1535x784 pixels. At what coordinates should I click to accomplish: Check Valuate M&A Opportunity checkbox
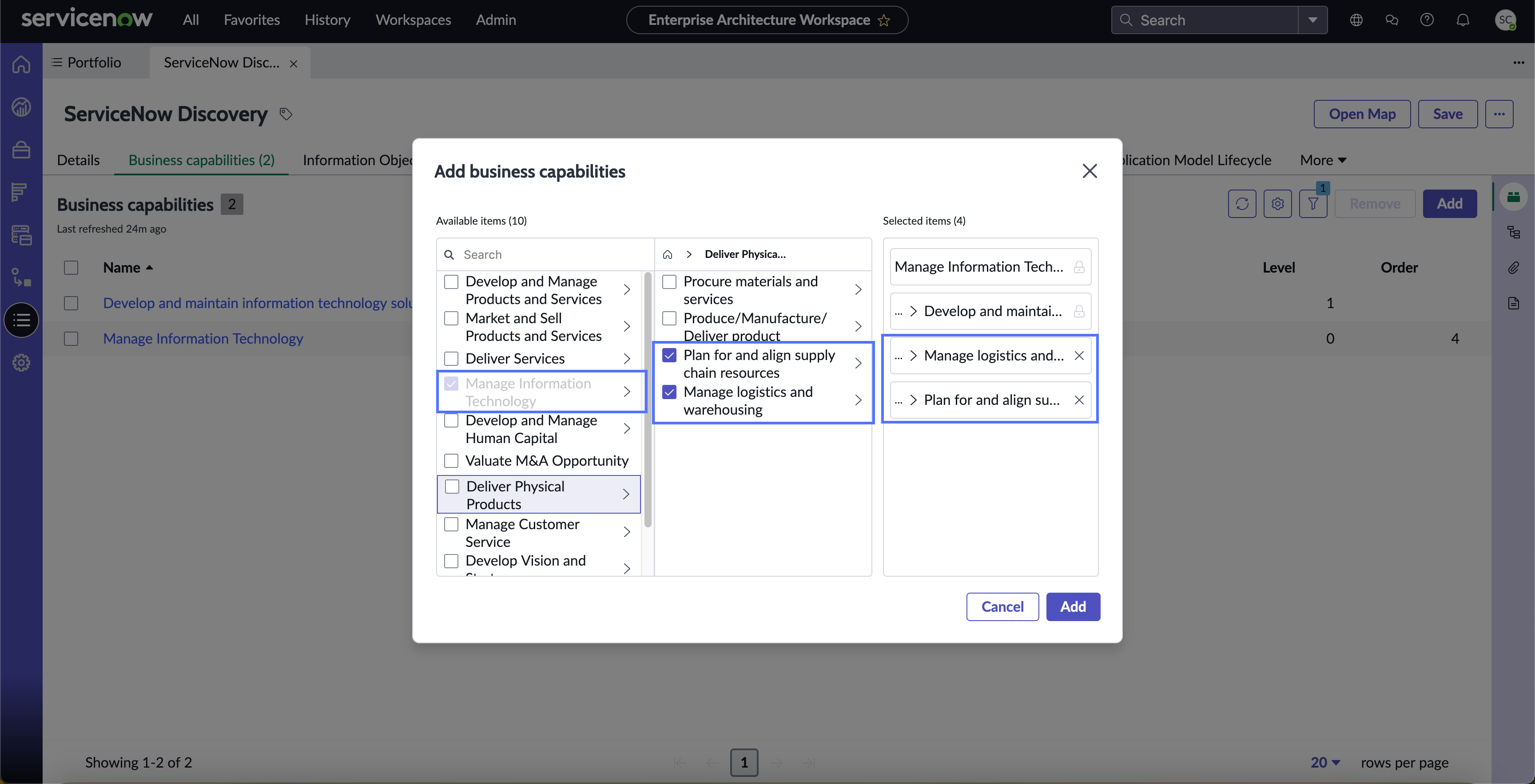point(451,460)
